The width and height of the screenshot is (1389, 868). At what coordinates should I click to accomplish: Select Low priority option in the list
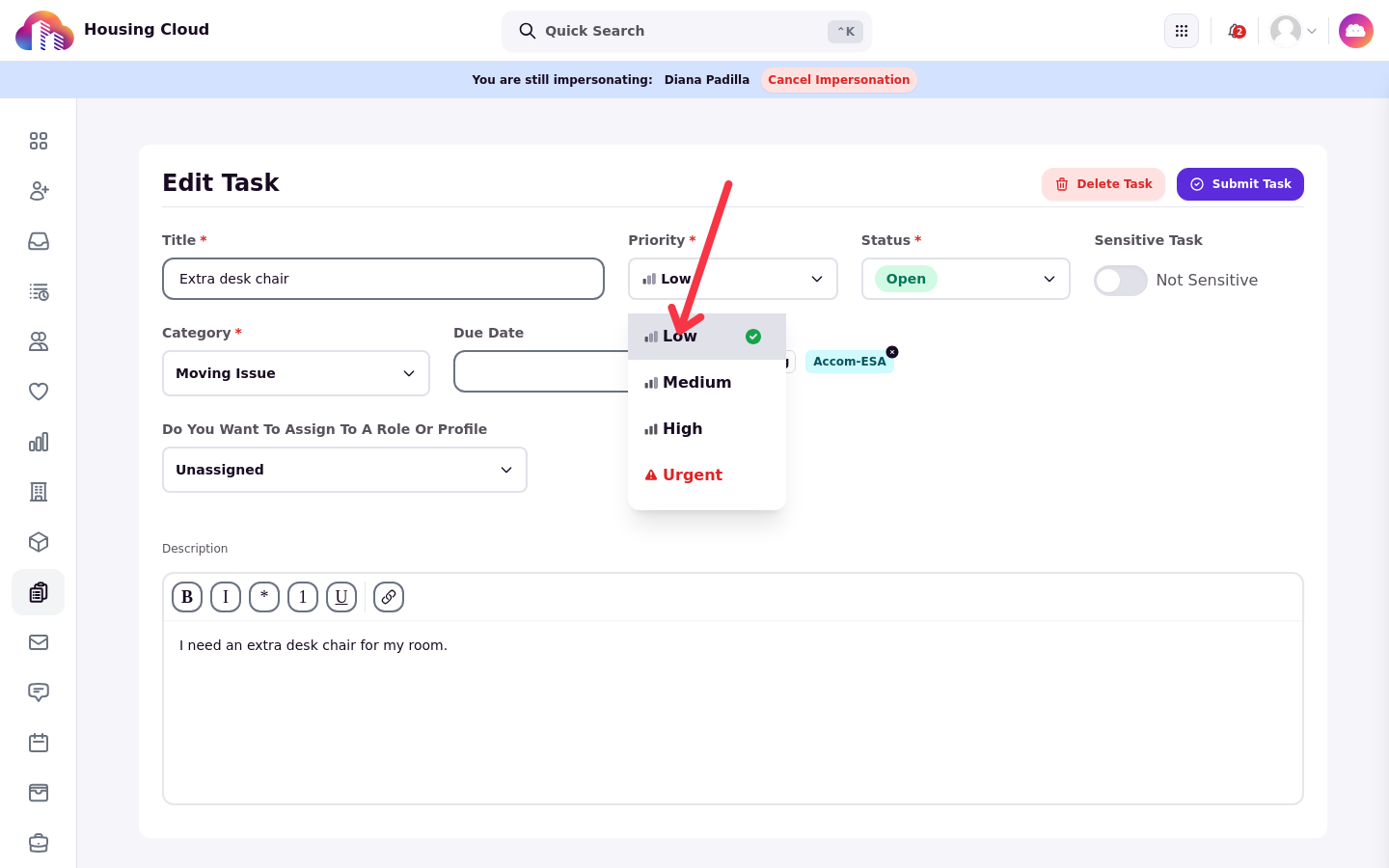707,337
